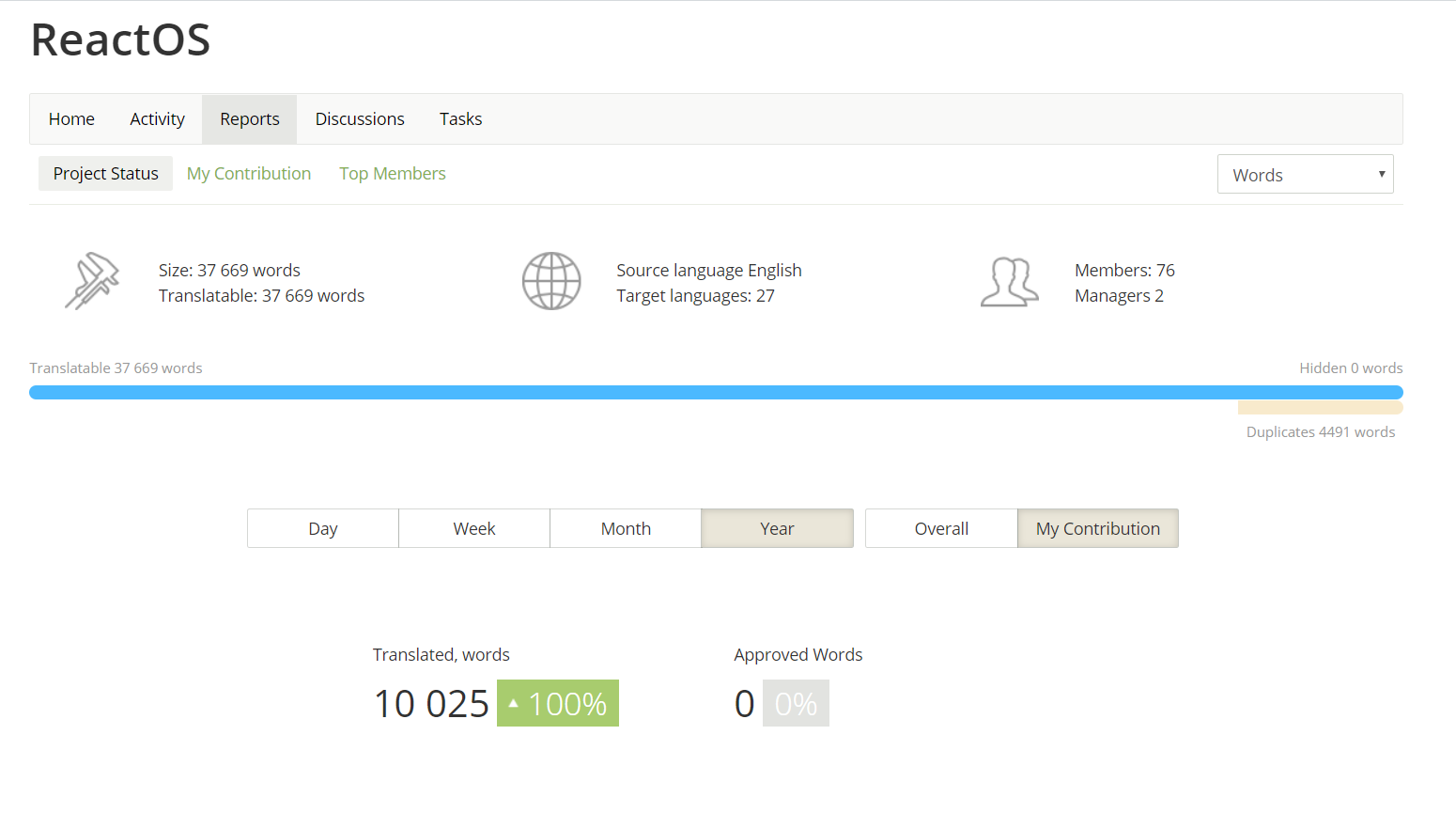Open the Words dropdown selector
Screen dimensions: 1456x813
(x=1305, y=175)
